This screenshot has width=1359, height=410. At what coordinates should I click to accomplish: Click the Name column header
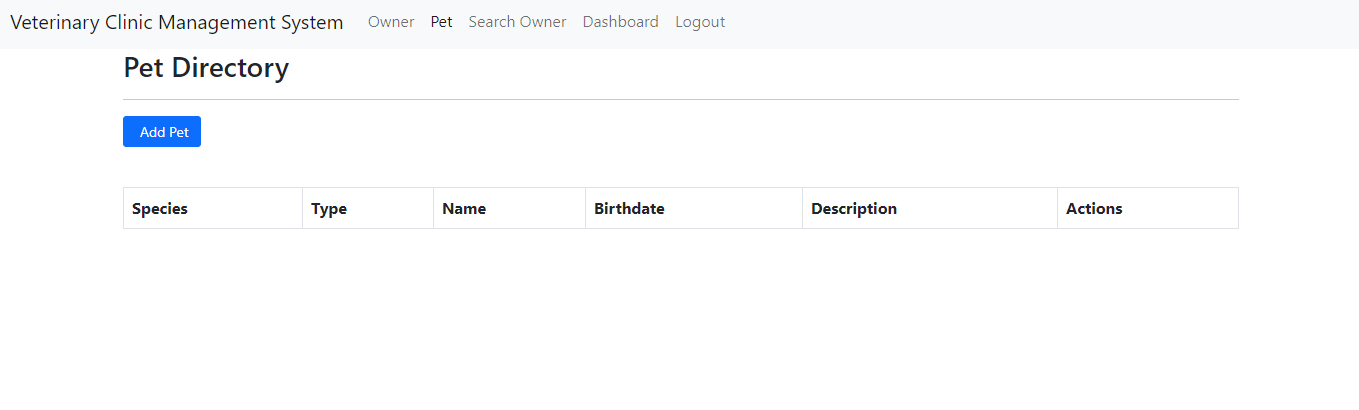click(x=510, y=208)
